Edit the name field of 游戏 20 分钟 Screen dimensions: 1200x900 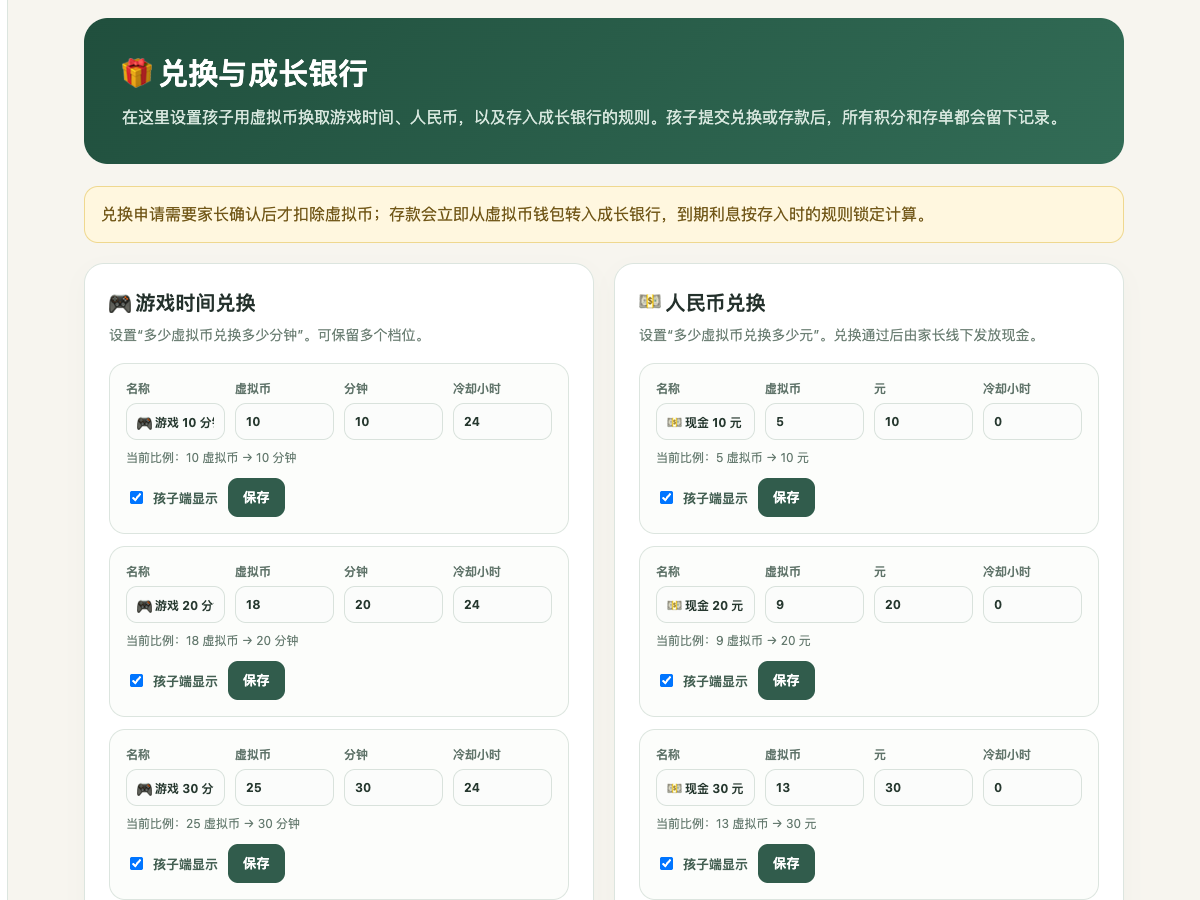(x=175, y=604)
